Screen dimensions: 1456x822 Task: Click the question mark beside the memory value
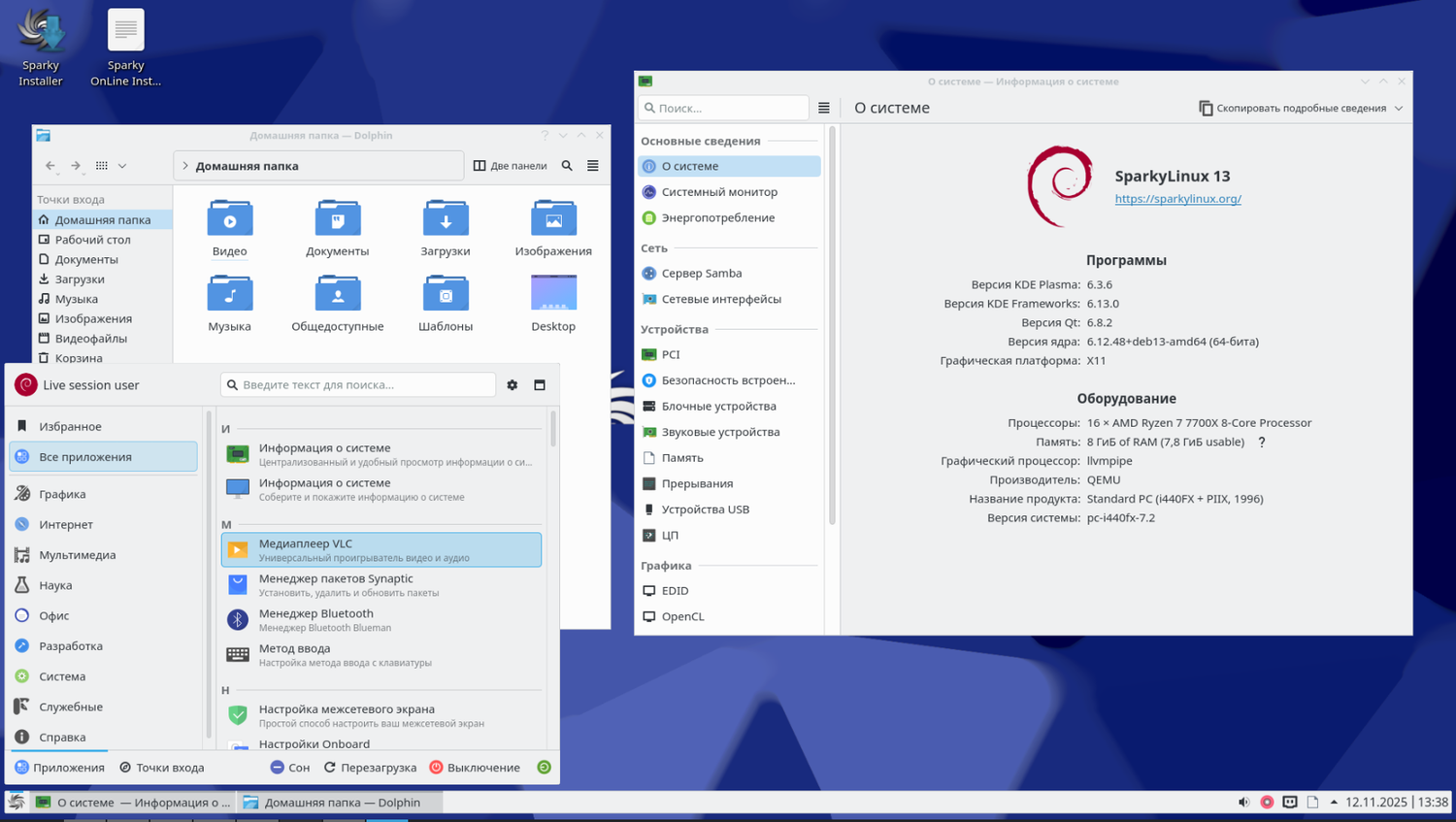coord(1262,442)
